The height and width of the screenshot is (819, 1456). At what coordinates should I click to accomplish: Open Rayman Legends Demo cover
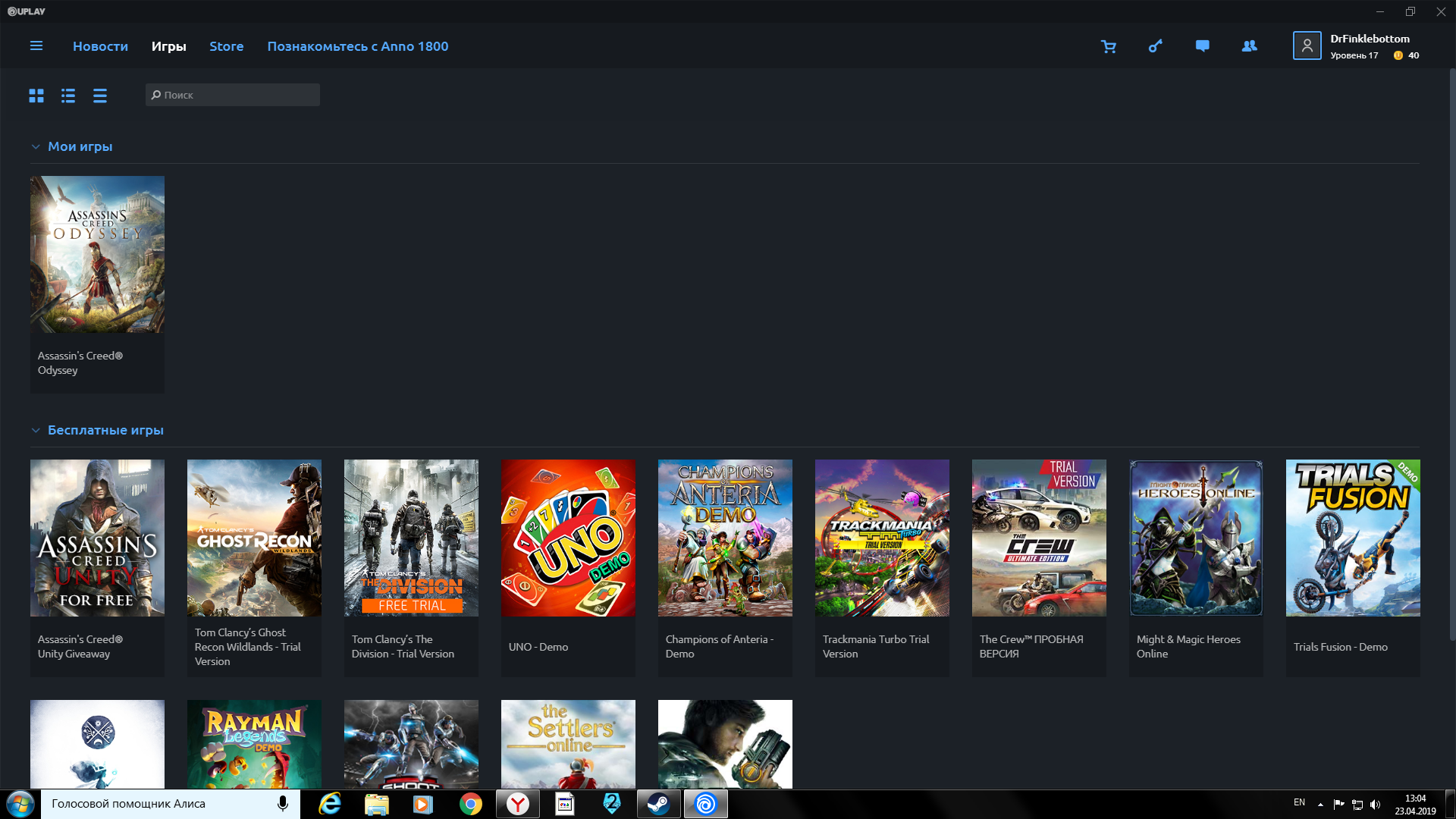click(254, 744)
